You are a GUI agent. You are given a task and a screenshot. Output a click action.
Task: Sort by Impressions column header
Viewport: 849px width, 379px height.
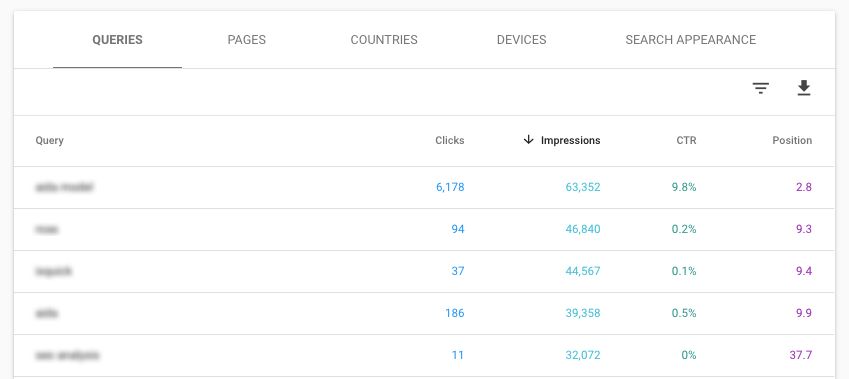click(571, 140)
